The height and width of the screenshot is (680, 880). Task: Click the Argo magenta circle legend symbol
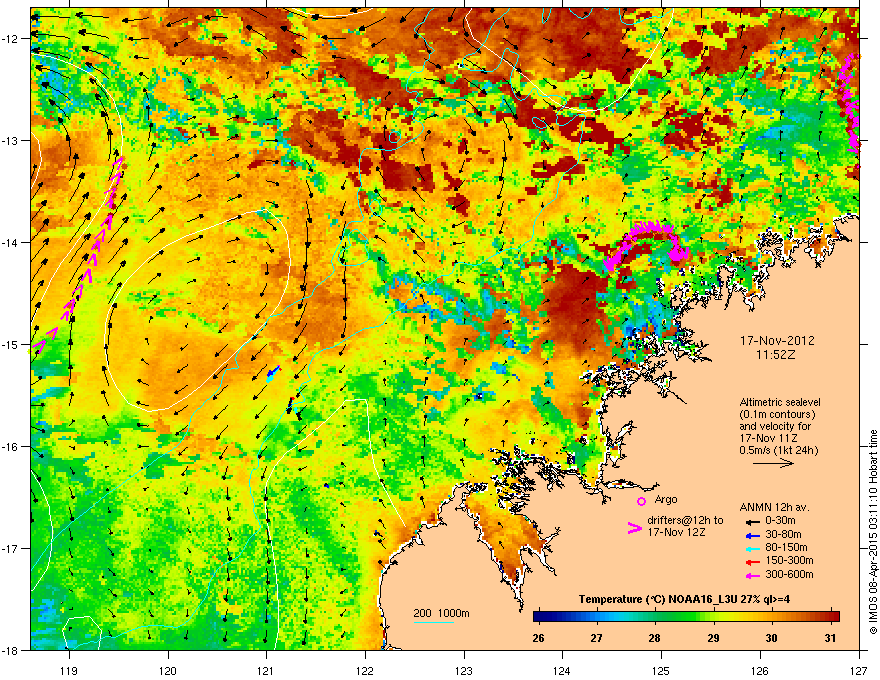641,501
